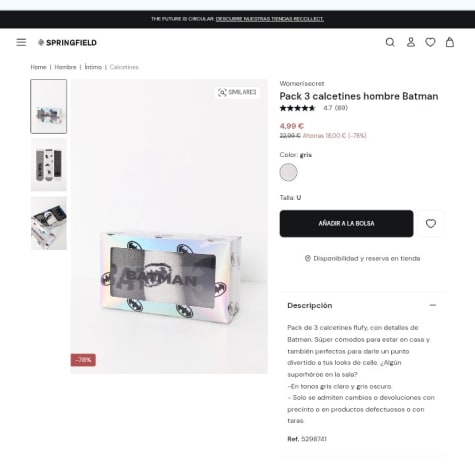The width and height of the screenshot is (475, 465).
Task: Open the user account icon
Action: point(411,42)
